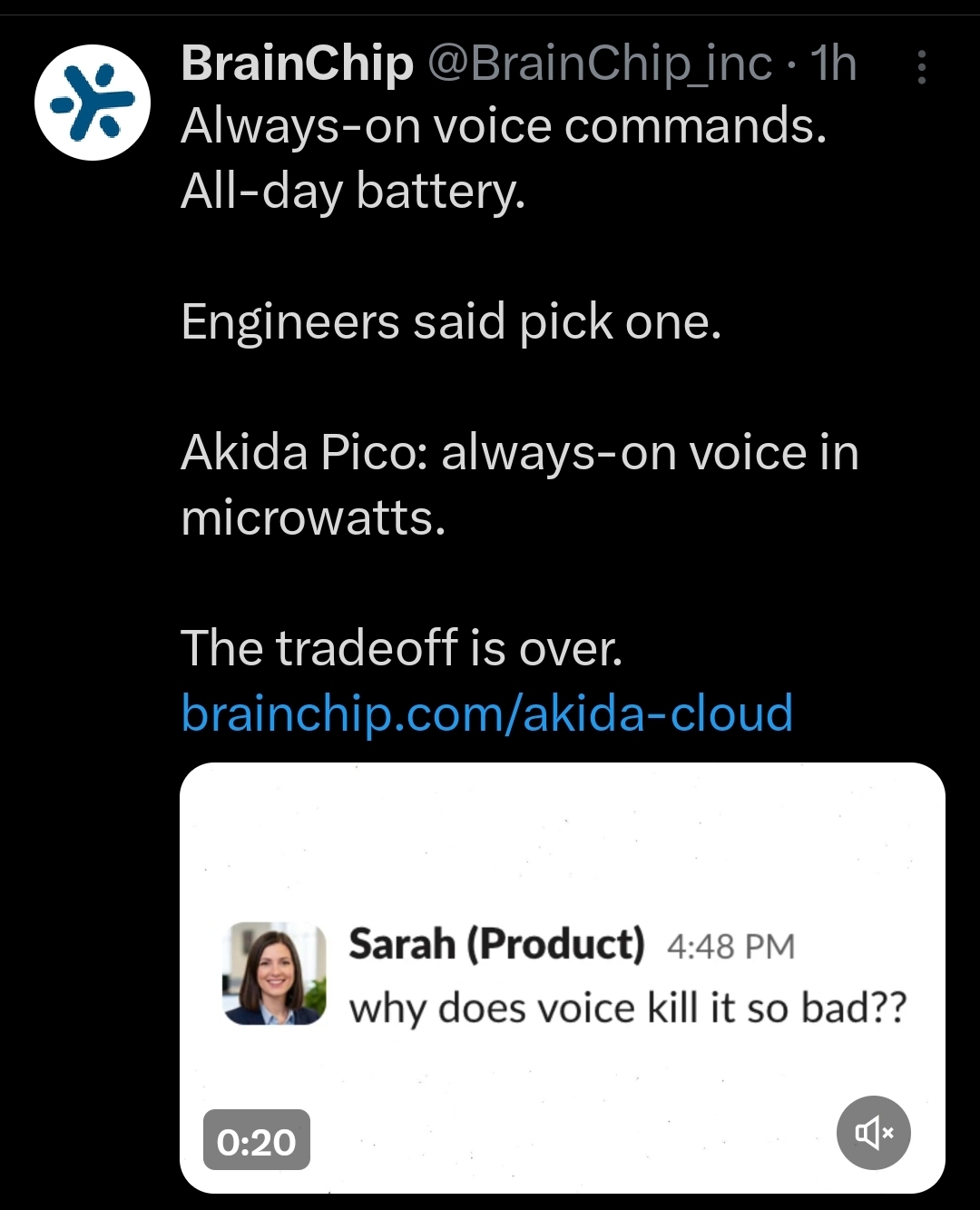980x1210 pixels.
Task: Tap "always-on voice in" after Akida Pico
Action: coord(650,452)
